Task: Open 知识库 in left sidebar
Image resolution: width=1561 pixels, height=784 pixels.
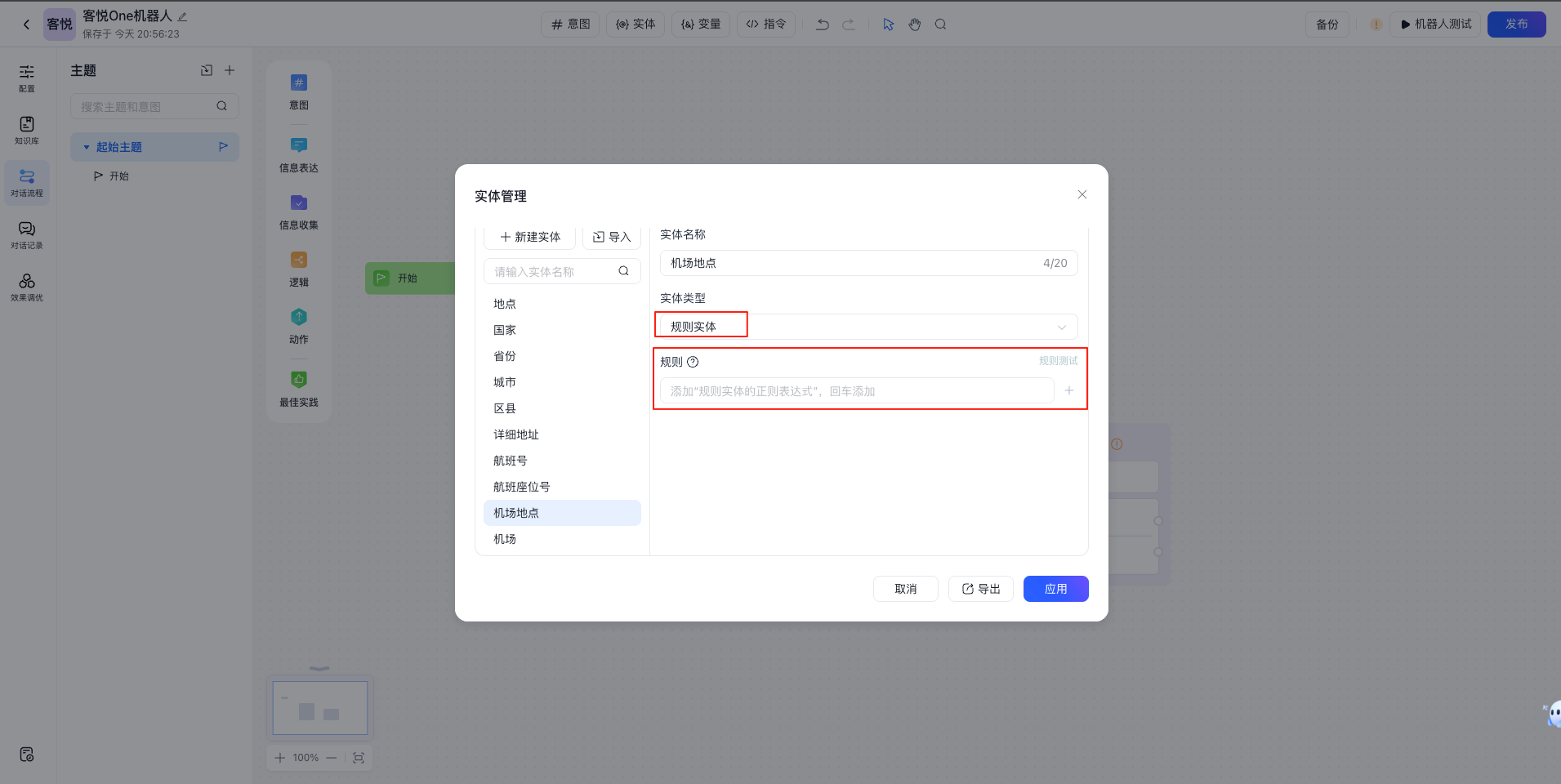Action: point(27,130)
